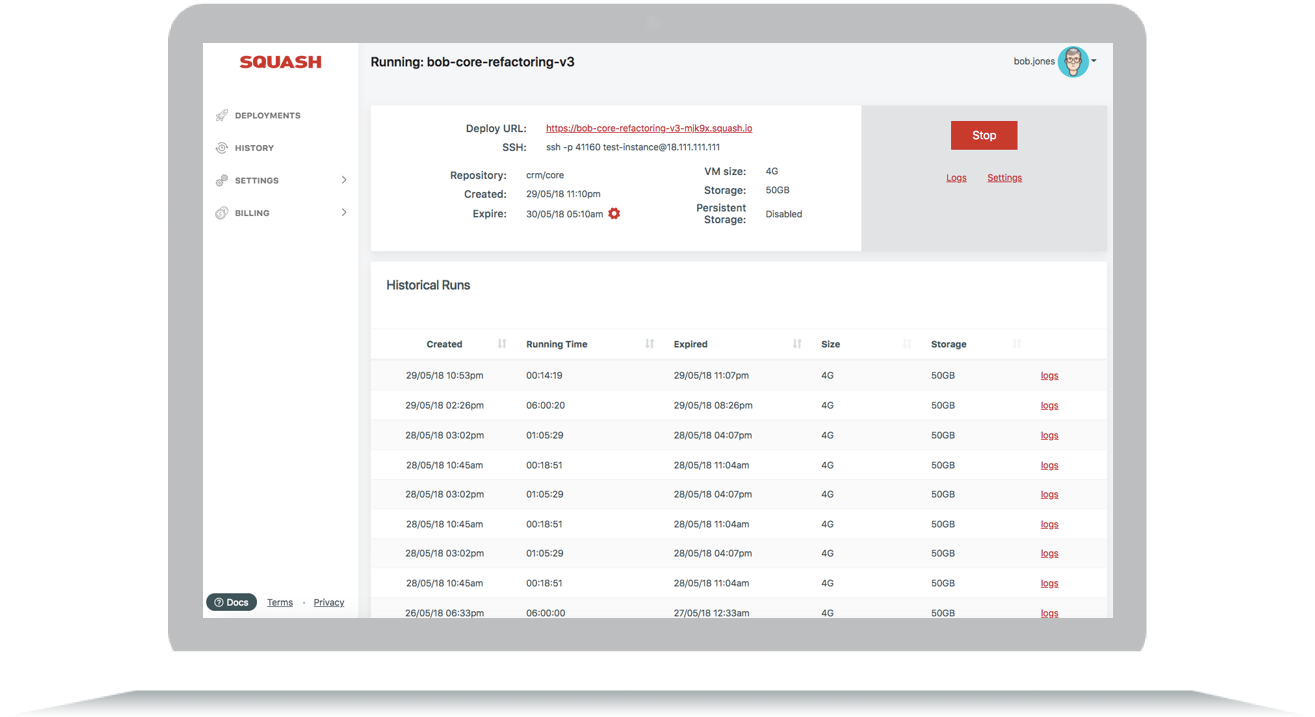Sort table by the Created column arrows

502,344
